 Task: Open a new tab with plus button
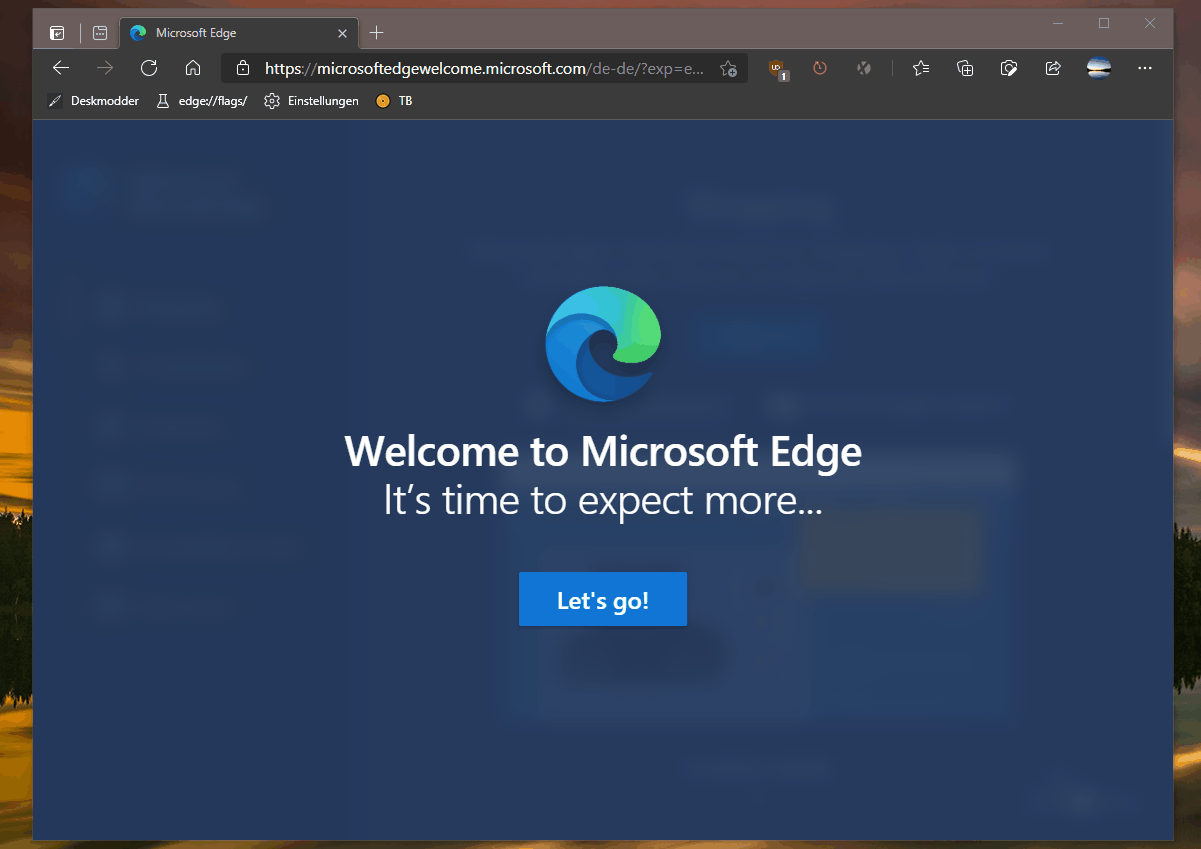376,33
